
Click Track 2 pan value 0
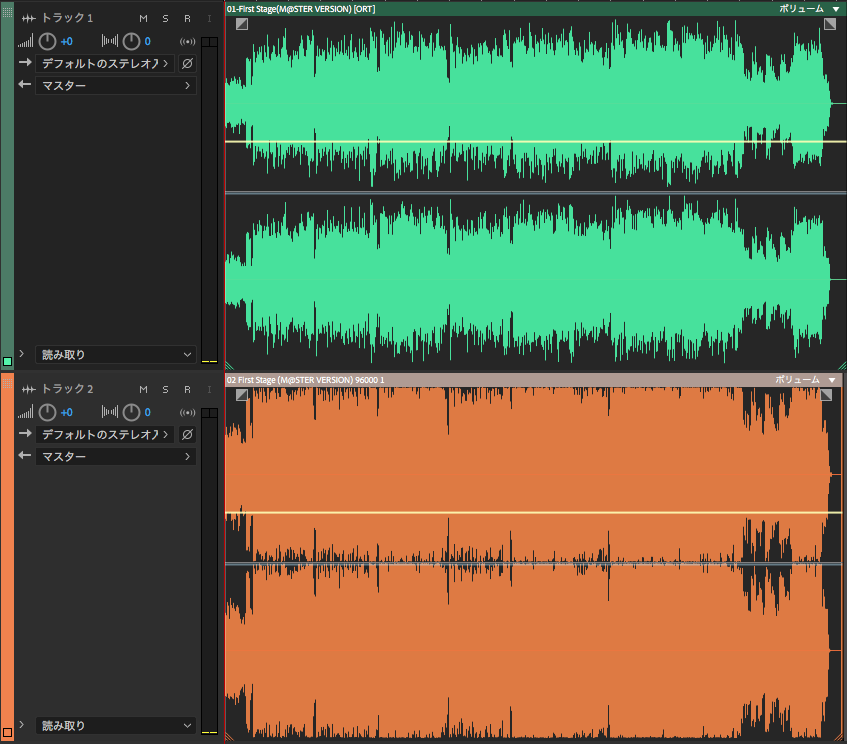click(x=147, y=413)
